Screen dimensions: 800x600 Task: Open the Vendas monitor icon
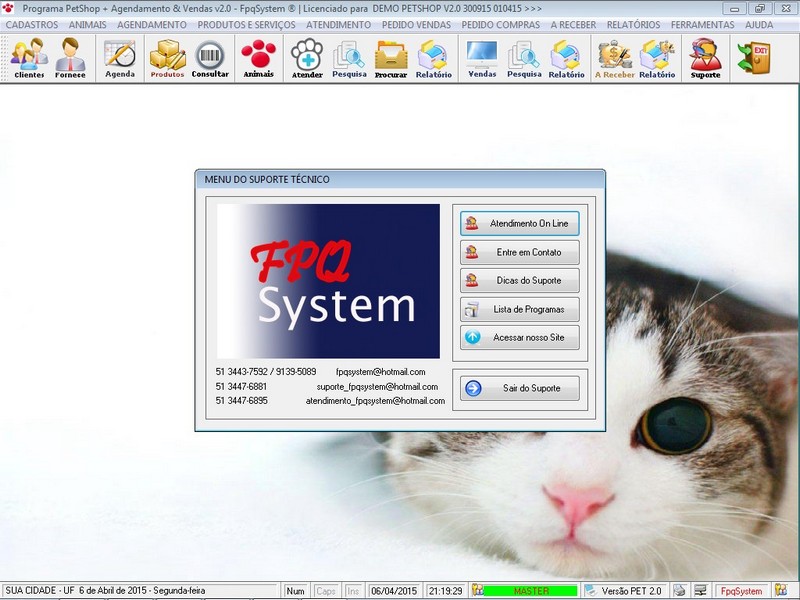tap(482, 58)
